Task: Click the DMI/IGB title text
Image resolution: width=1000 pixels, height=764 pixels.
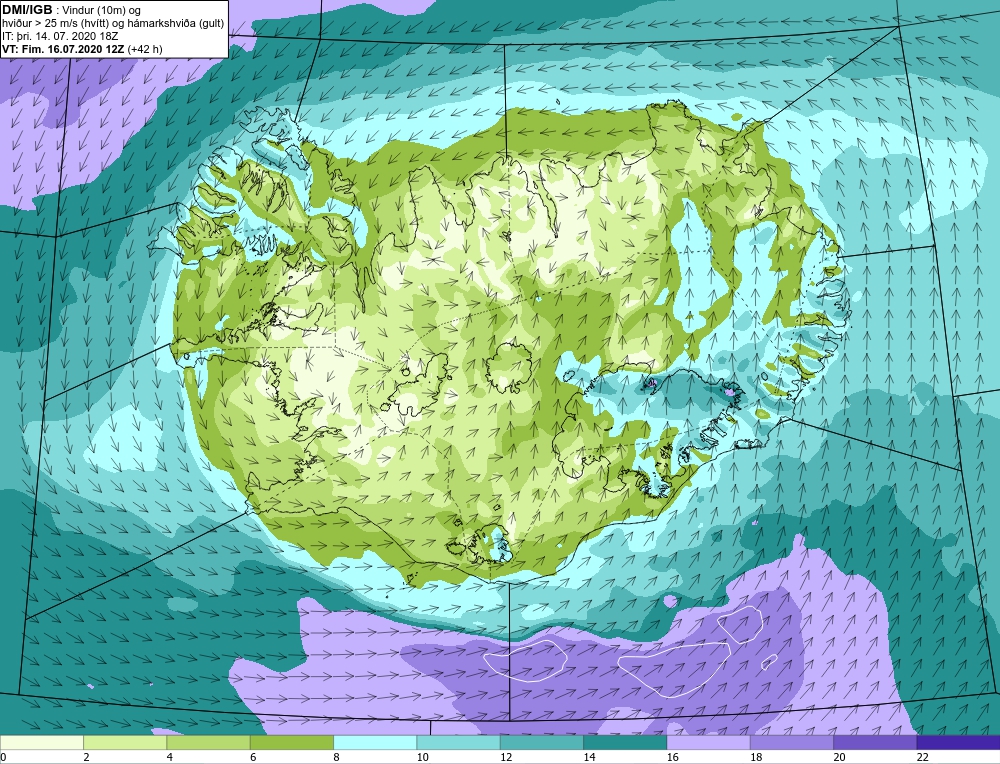Action: [x=27, y=10]
